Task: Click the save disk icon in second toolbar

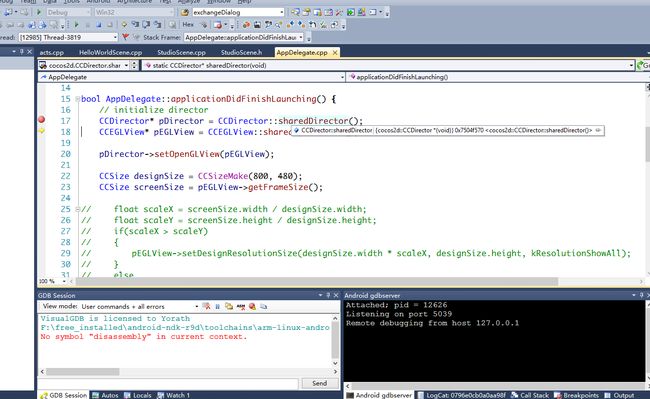Action: 257,25
